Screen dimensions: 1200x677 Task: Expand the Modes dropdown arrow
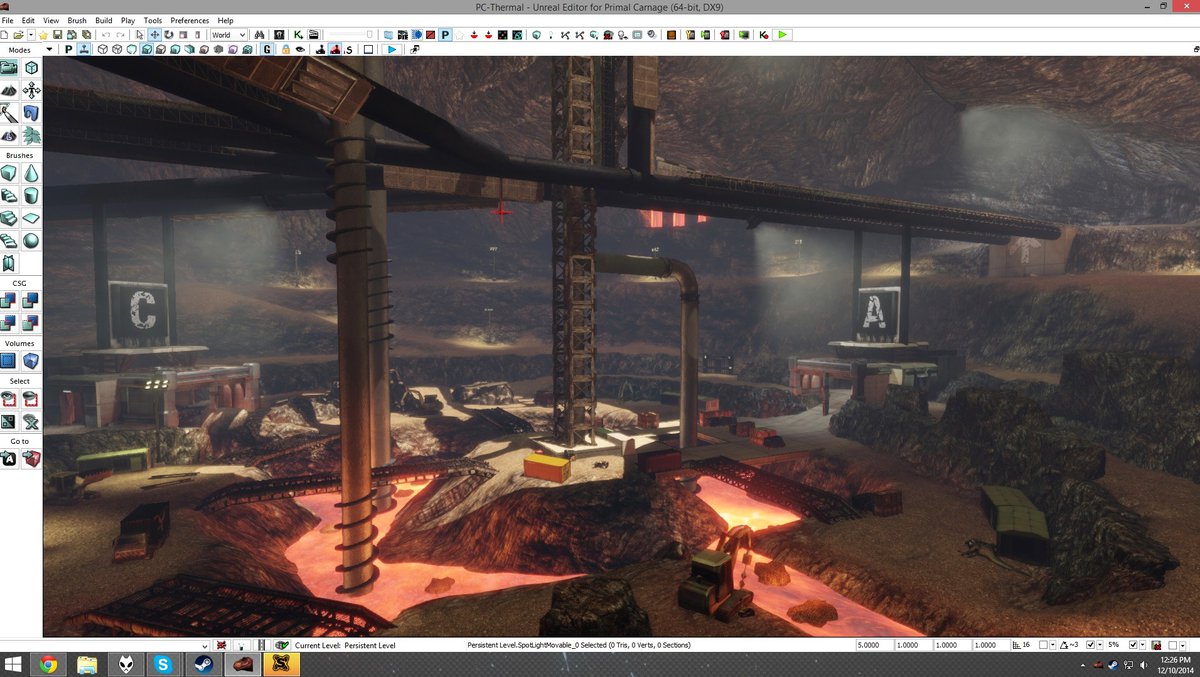52,49
